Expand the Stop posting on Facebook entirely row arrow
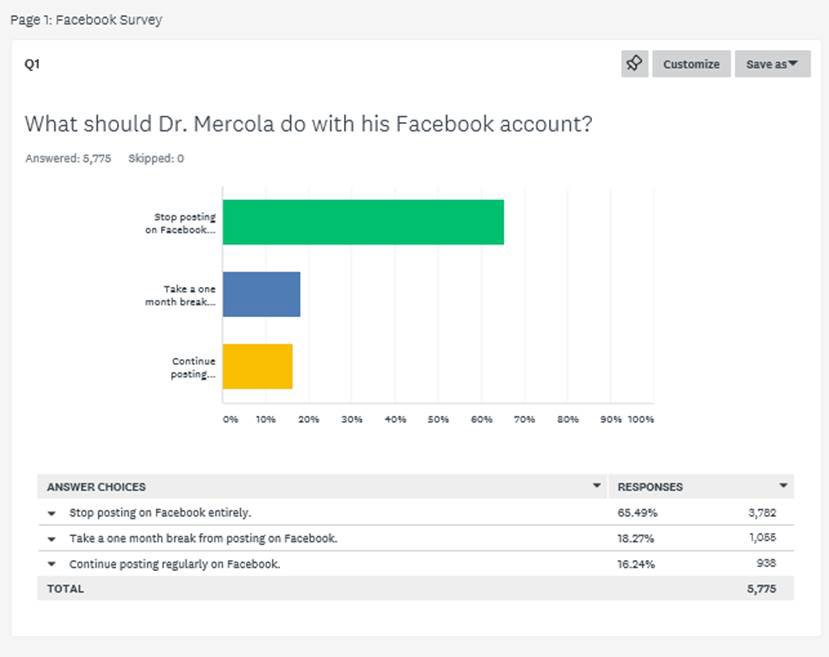Screen dimensions: 829x657 pos(51,513)
